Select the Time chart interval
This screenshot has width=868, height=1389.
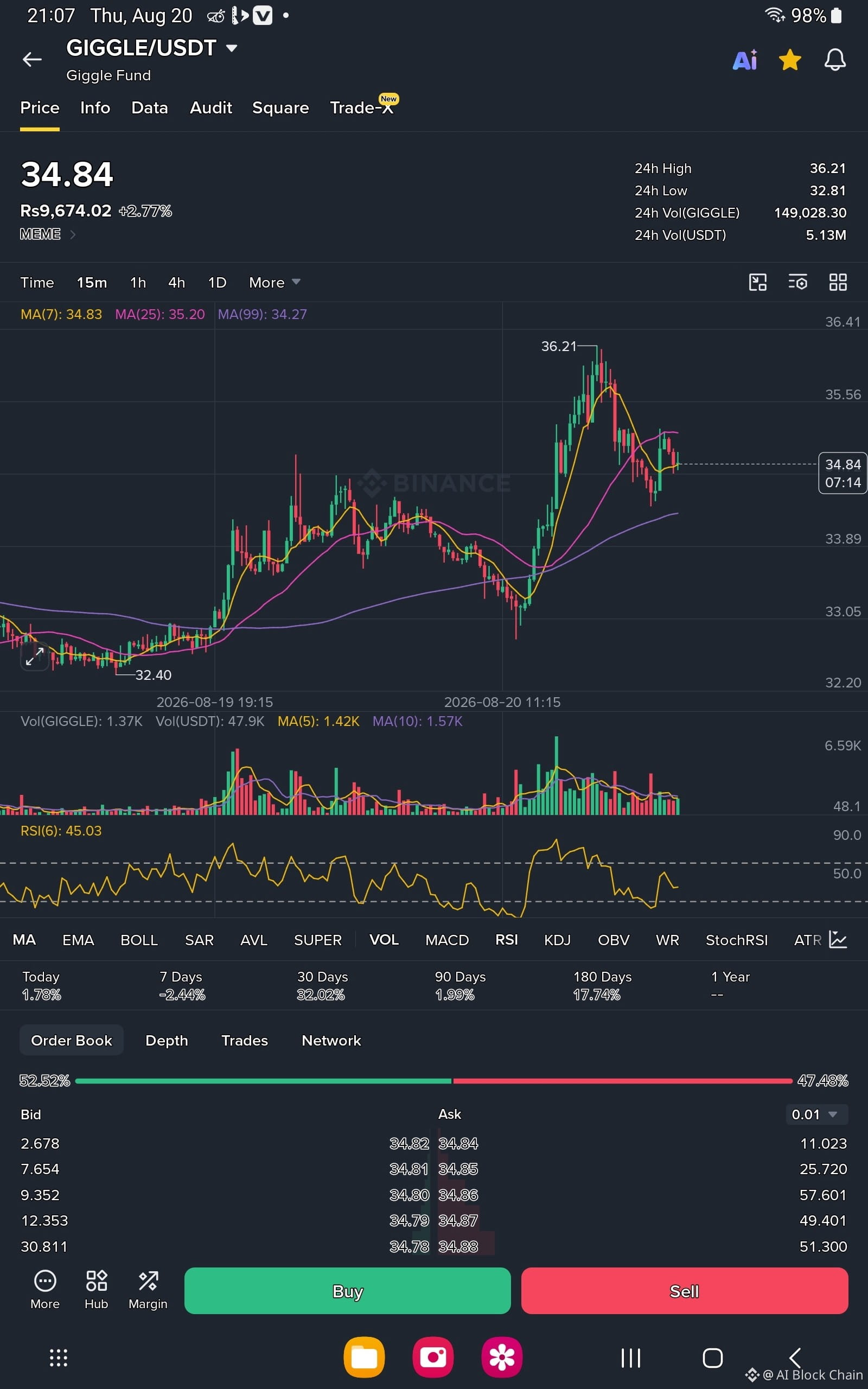point(37,282)
